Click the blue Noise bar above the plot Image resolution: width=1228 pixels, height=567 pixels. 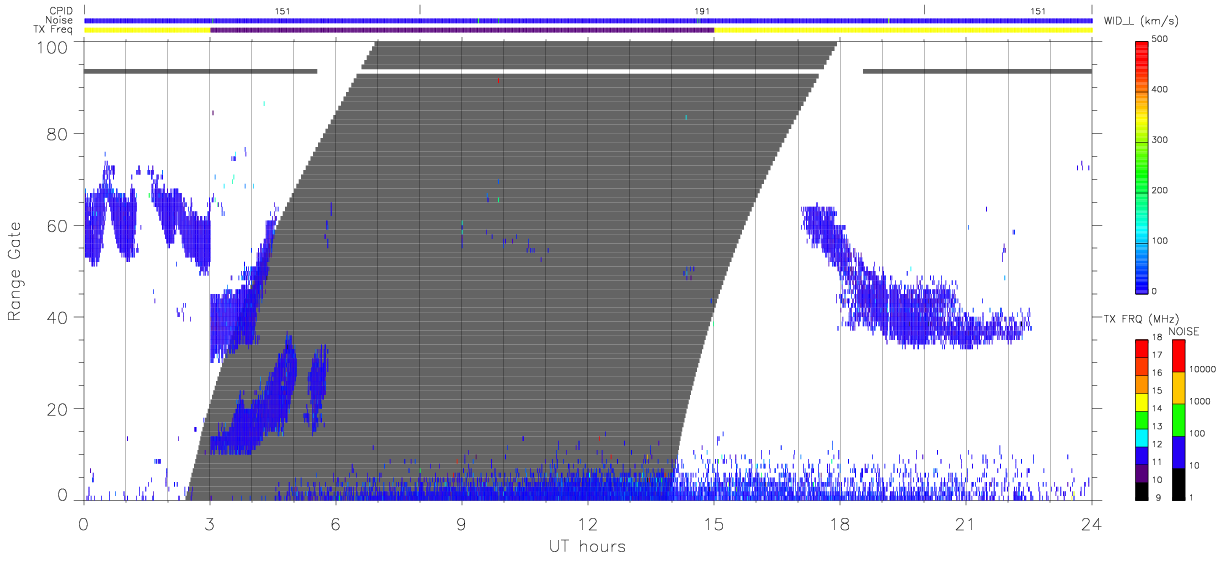pos(588,20)
